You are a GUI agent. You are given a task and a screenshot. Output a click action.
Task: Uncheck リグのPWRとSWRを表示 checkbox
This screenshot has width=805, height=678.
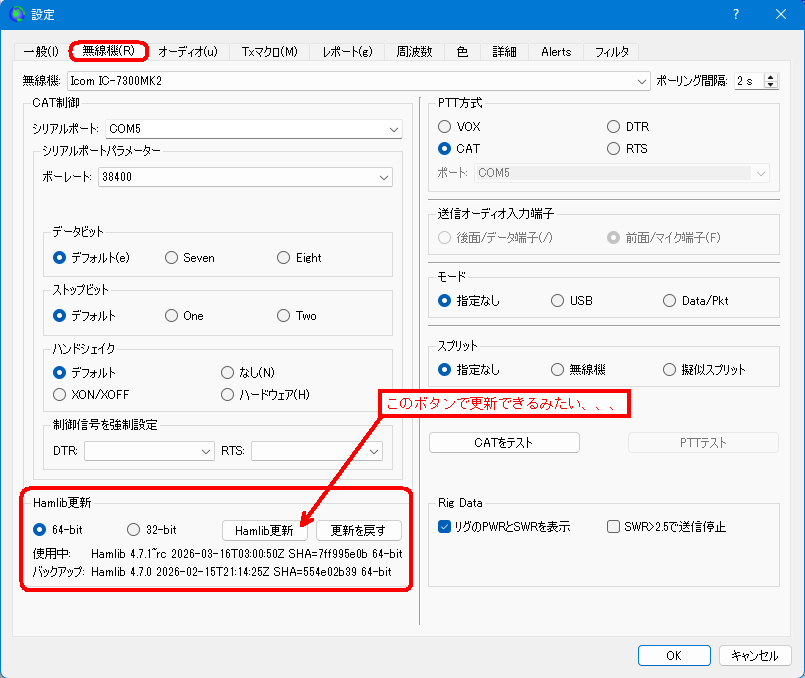[x=444, y=527]
